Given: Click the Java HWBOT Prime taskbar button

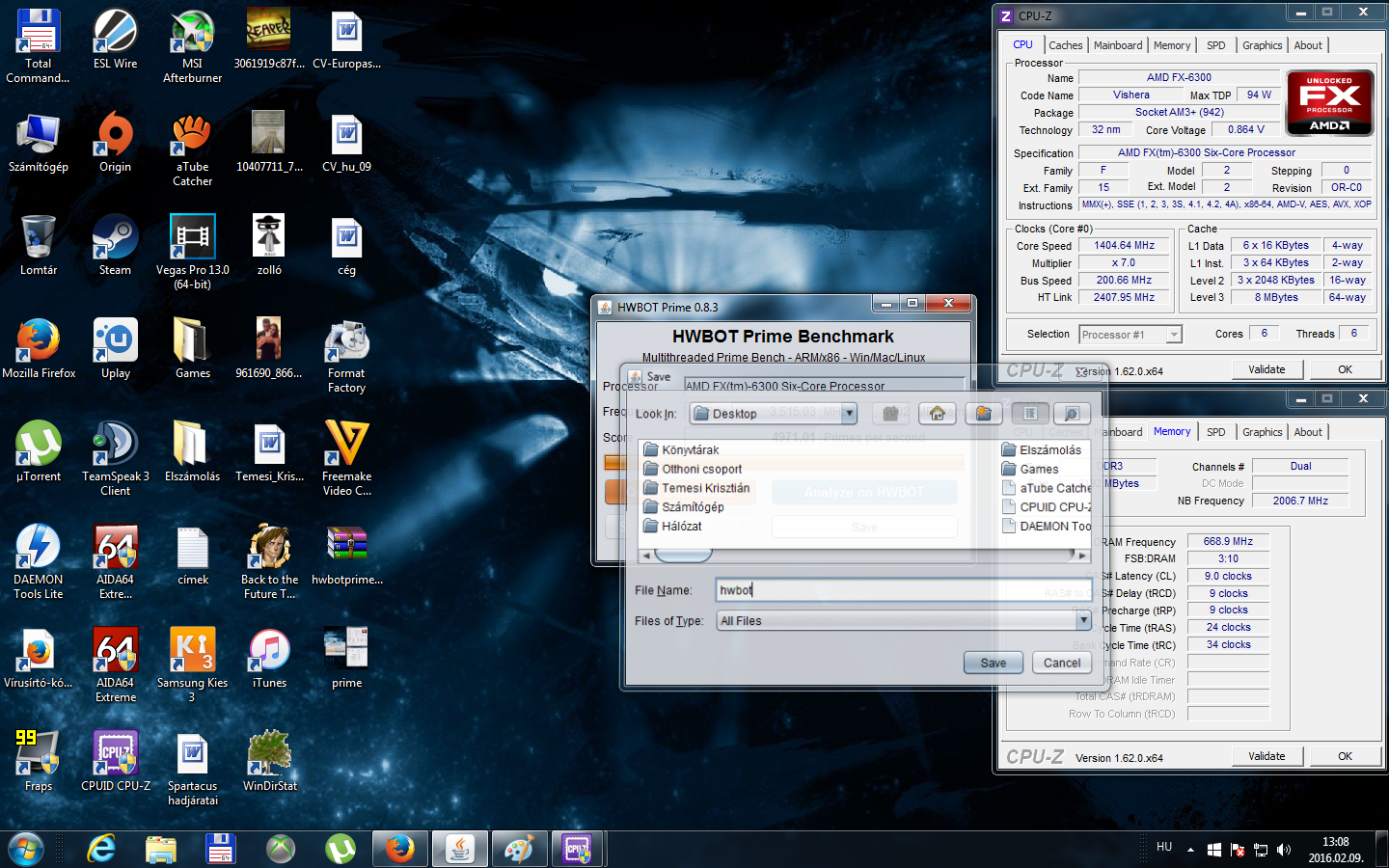Looking at the screenshot, I should pos(460,849).
